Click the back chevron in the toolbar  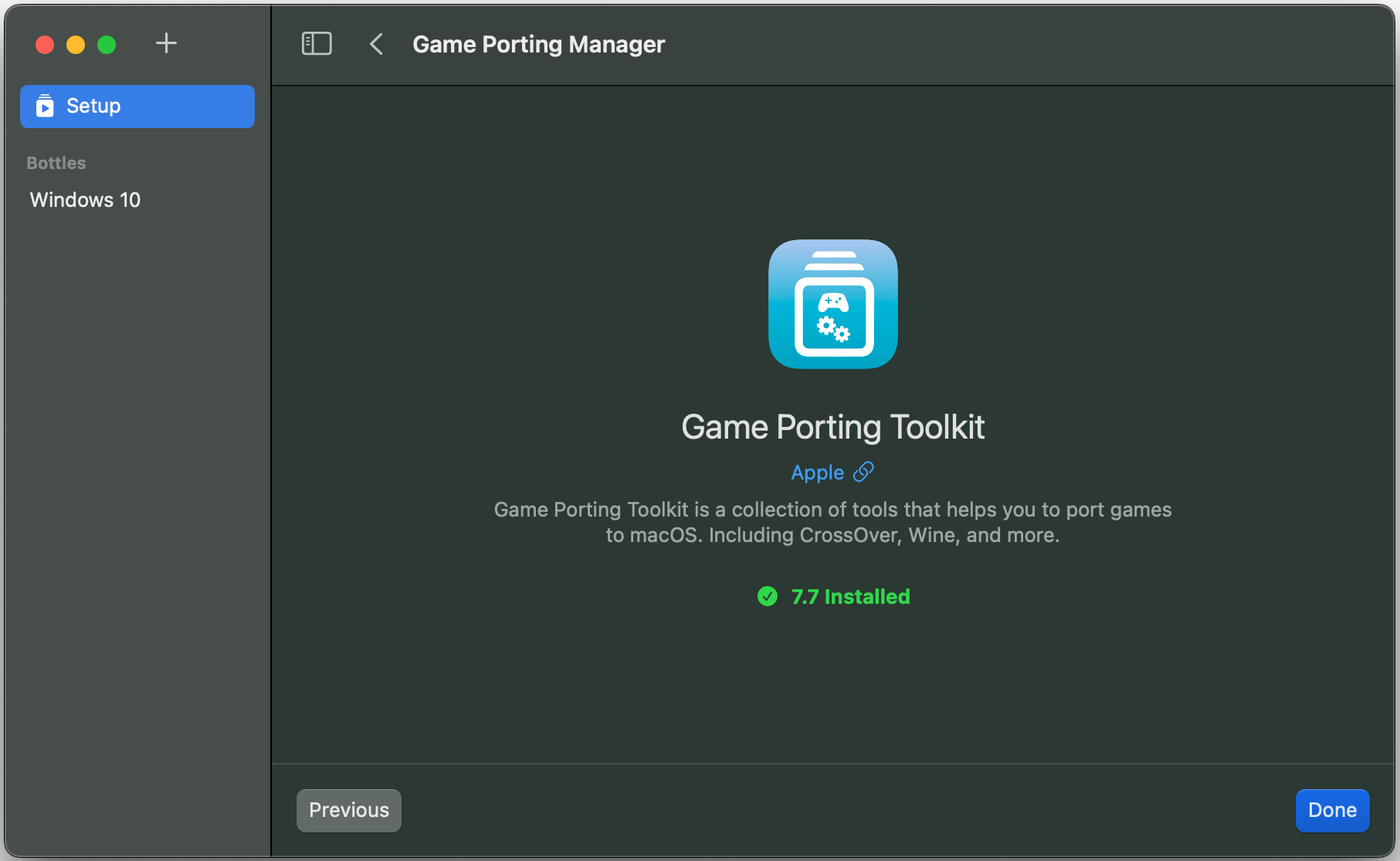pyautogui.click(x=377, y=44)
